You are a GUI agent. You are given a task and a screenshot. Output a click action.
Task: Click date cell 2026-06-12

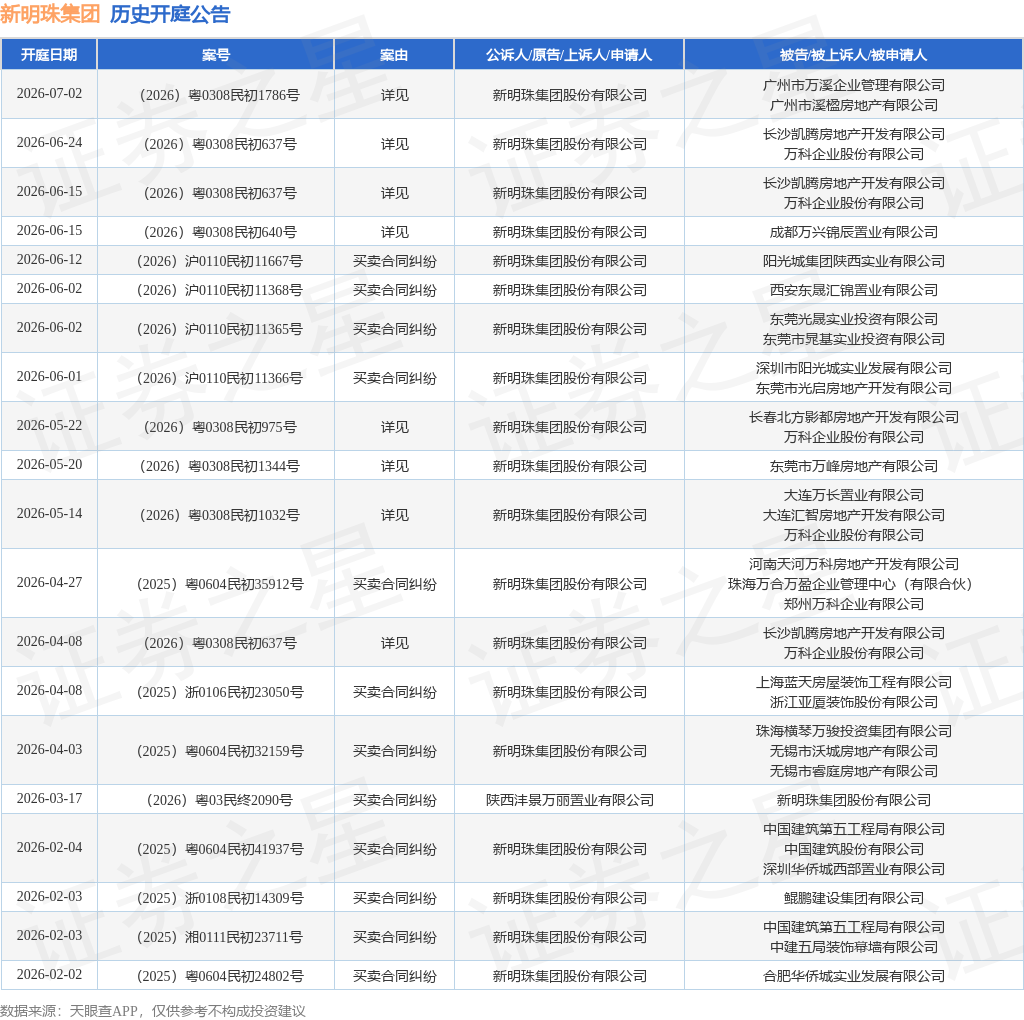tap(49, 260)
